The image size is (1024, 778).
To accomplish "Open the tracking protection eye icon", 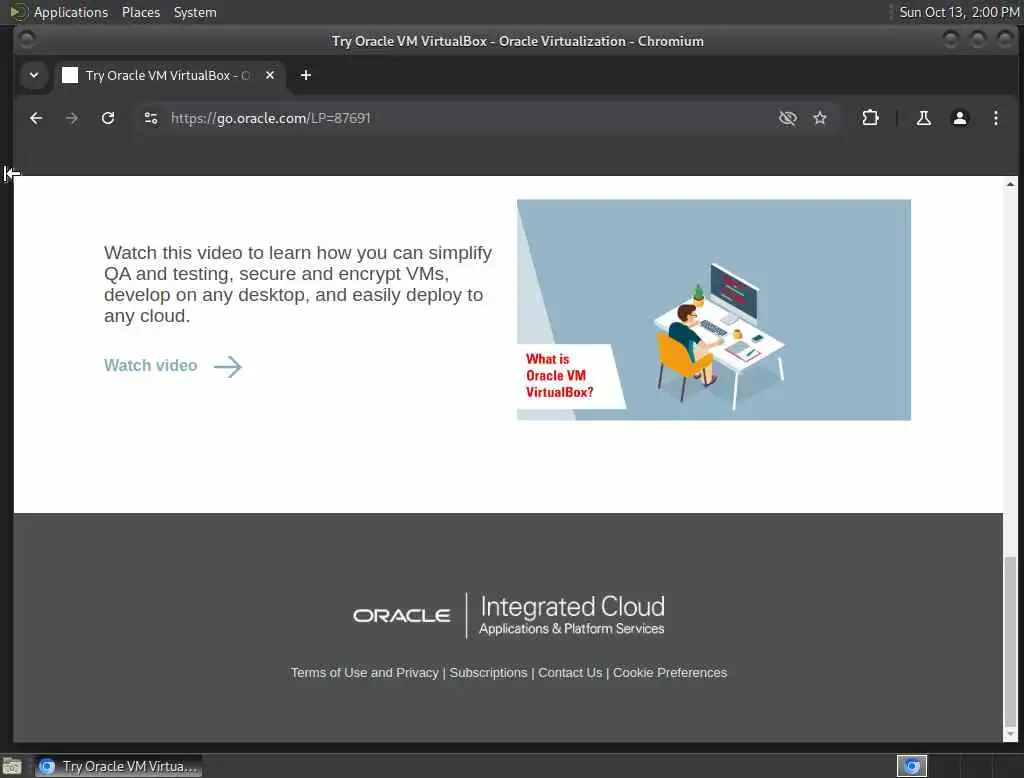I will (788, 118).
